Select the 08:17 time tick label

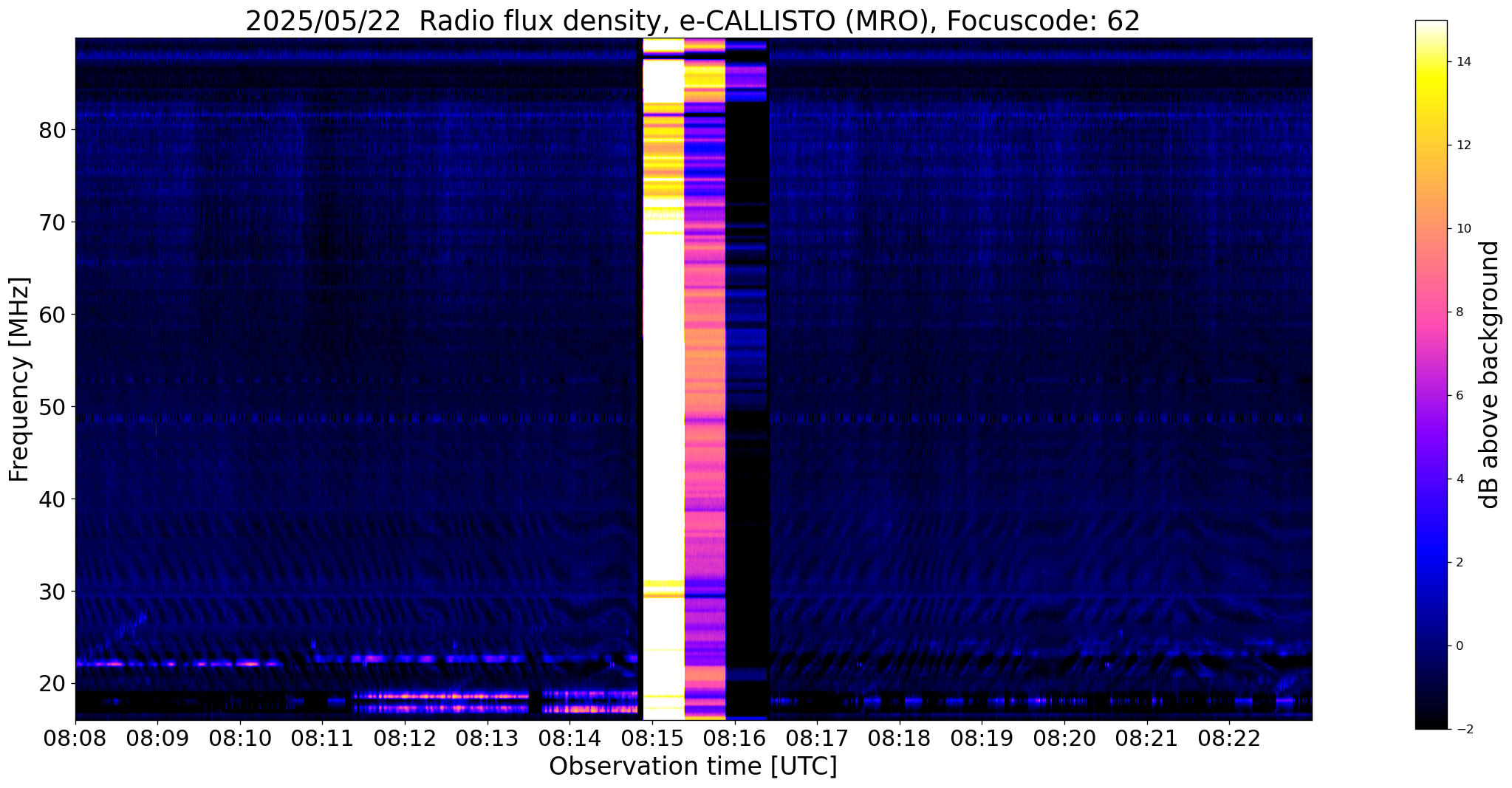(x=817, y=738)
